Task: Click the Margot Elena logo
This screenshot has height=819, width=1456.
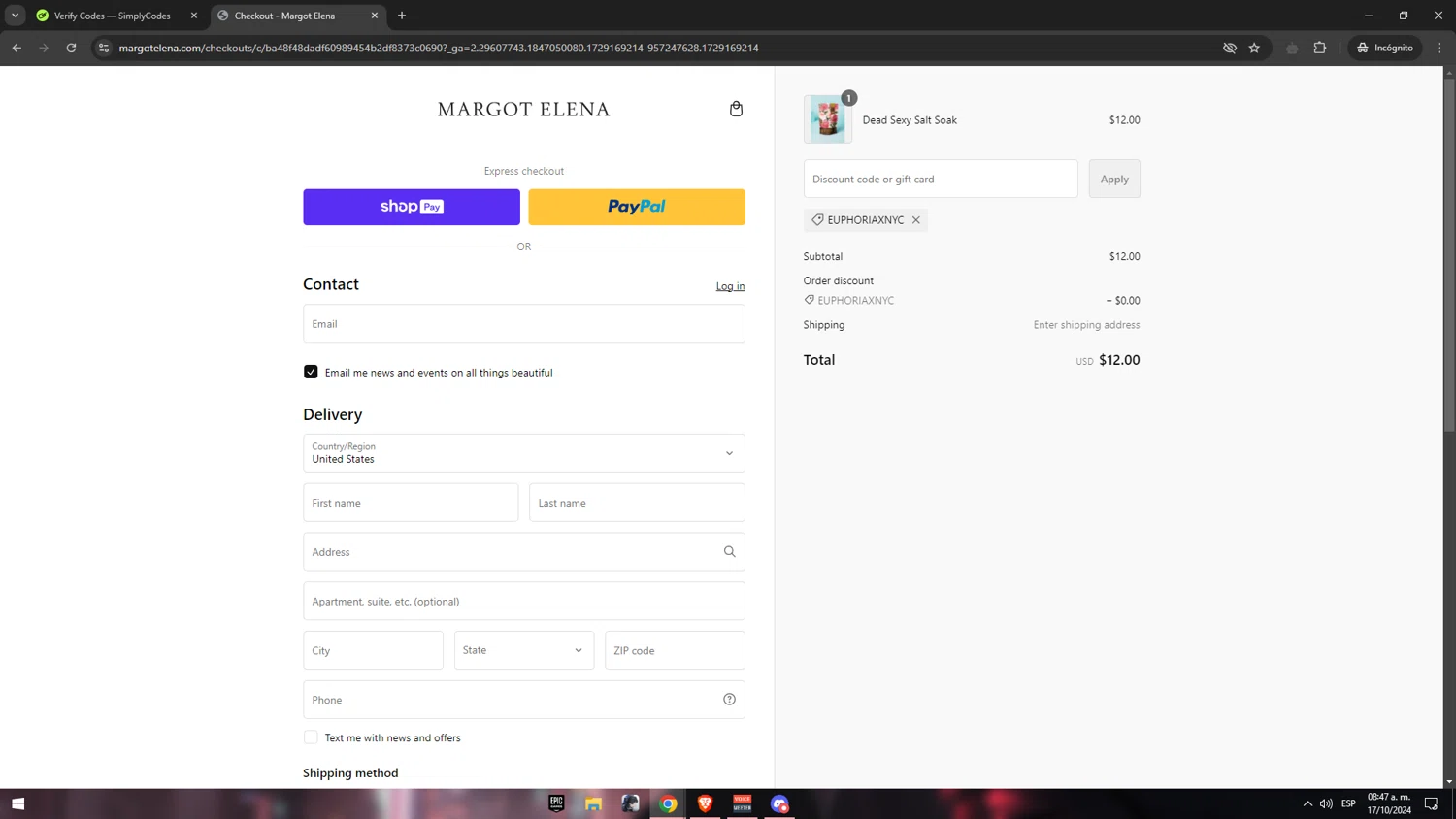Action: point(524,110)
